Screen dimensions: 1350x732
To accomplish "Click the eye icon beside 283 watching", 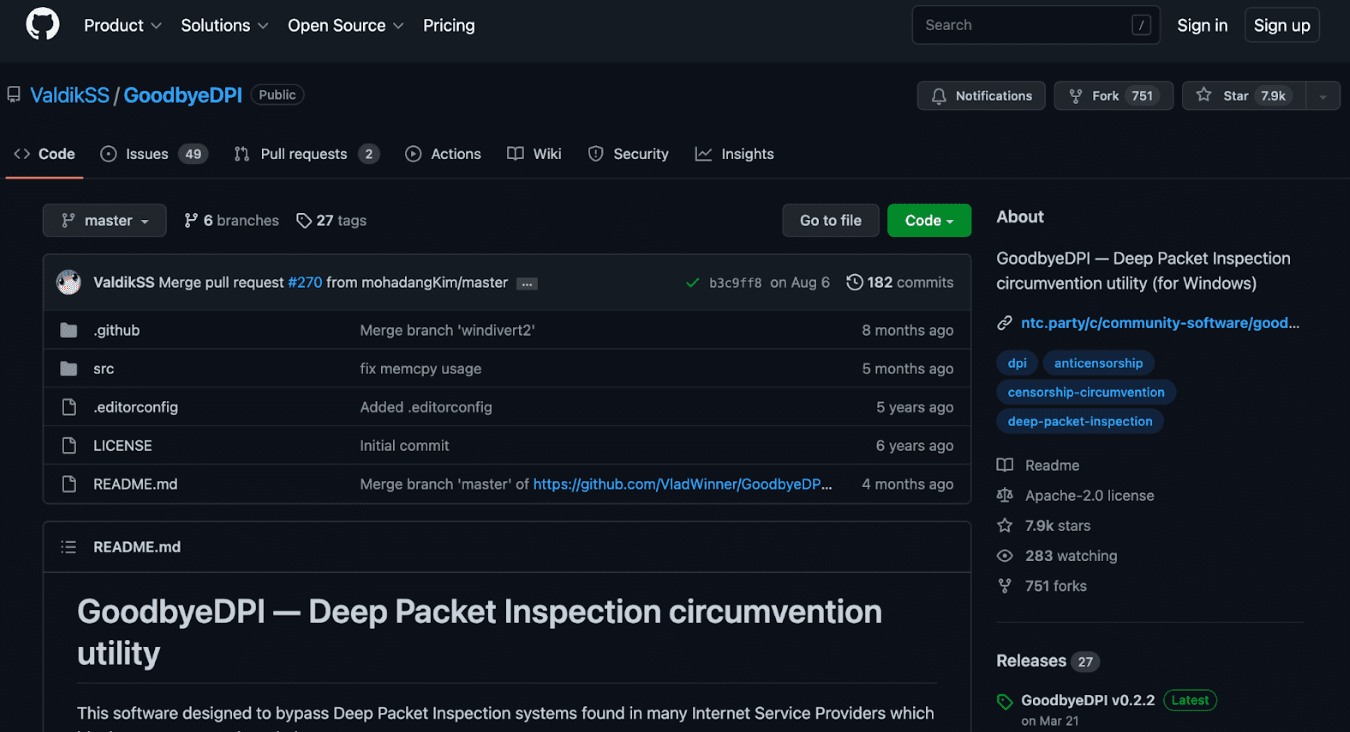I will coord(1005,555).
